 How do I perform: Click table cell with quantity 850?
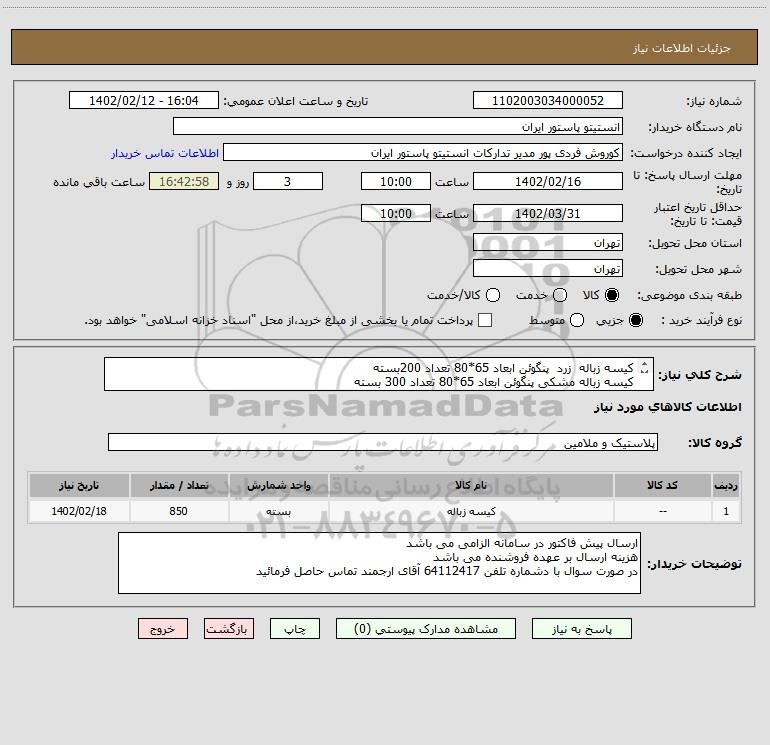(179, 511)
